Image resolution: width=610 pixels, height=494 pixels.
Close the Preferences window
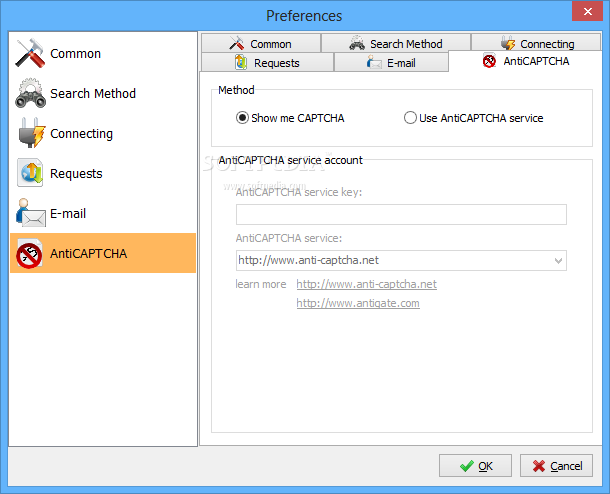pos(587,11)
